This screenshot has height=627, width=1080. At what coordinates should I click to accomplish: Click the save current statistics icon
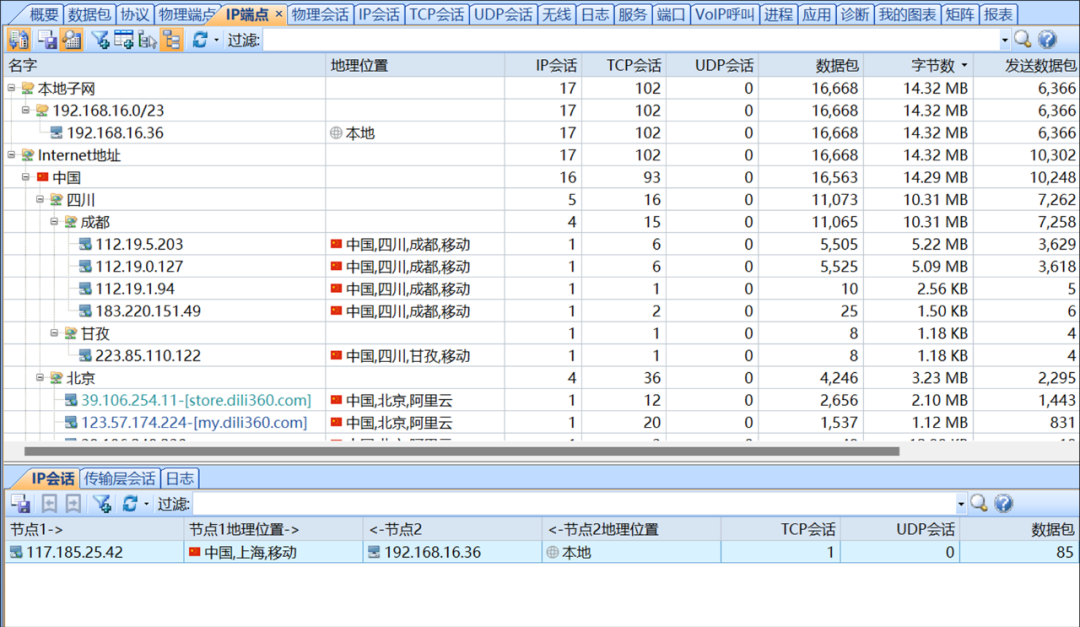[x=46, y=39]
